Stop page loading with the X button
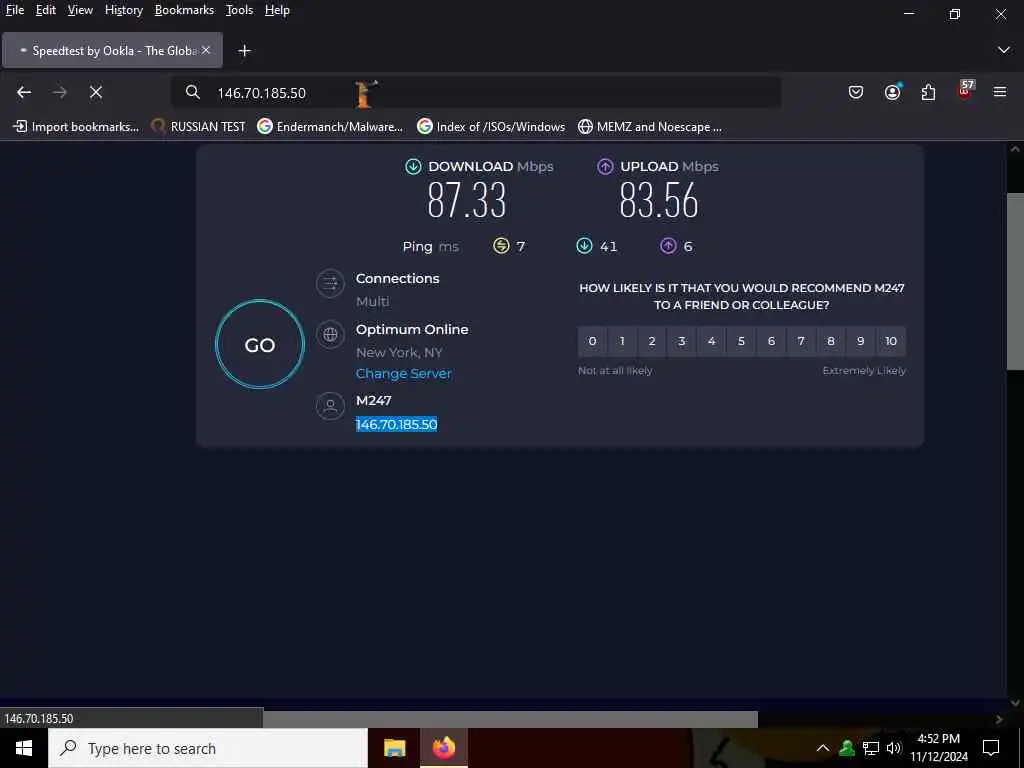 click(96, 93)
